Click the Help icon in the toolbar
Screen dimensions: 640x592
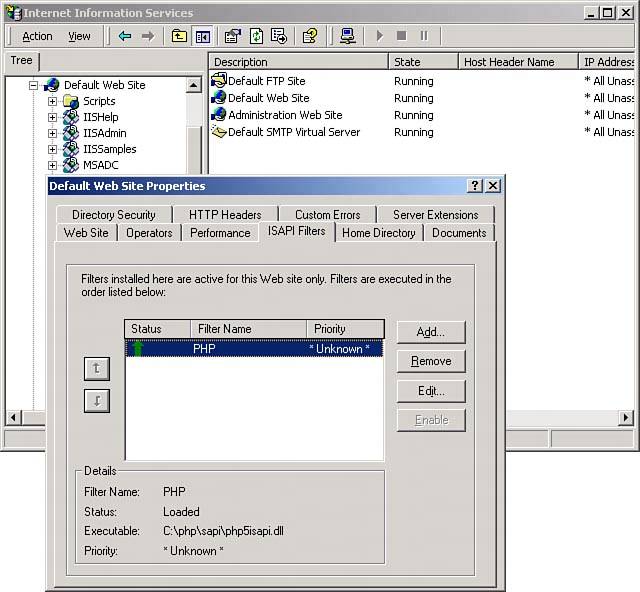pyautogui.click(x=310, y=36)
